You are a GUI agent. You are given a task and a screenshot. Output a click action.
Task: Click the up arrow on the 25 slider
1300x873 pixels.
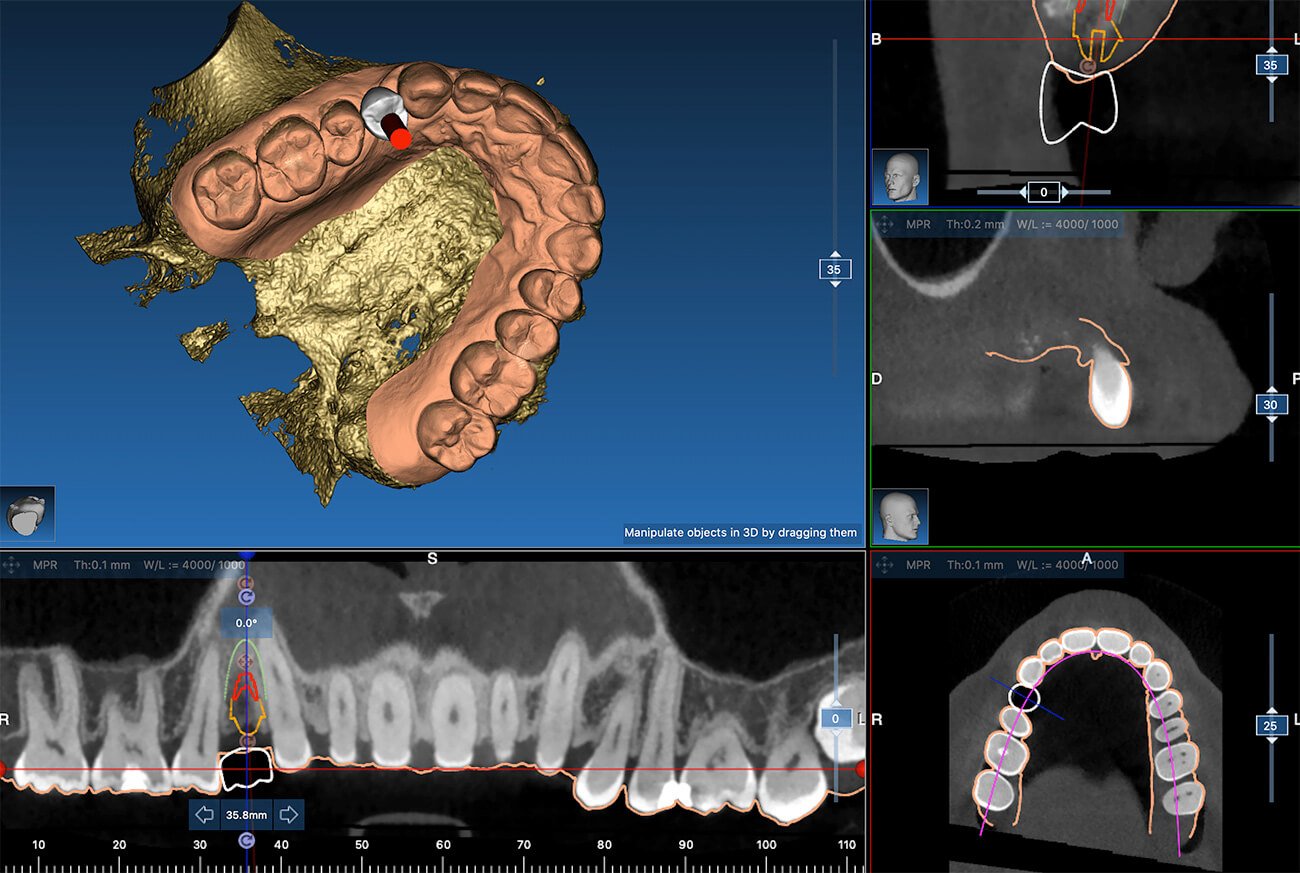[1270, 710]
